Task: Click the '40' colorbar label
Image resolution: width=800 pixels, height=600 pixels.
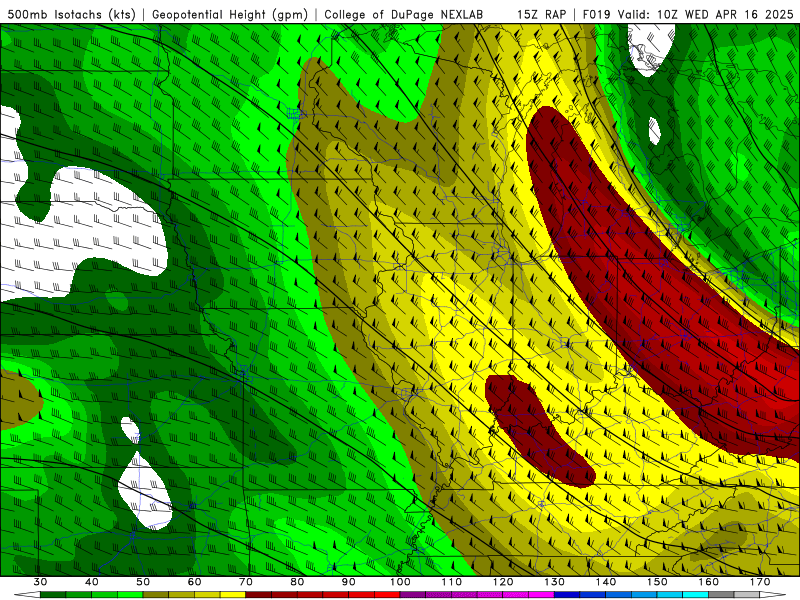Action: click(x=92, y=582)
